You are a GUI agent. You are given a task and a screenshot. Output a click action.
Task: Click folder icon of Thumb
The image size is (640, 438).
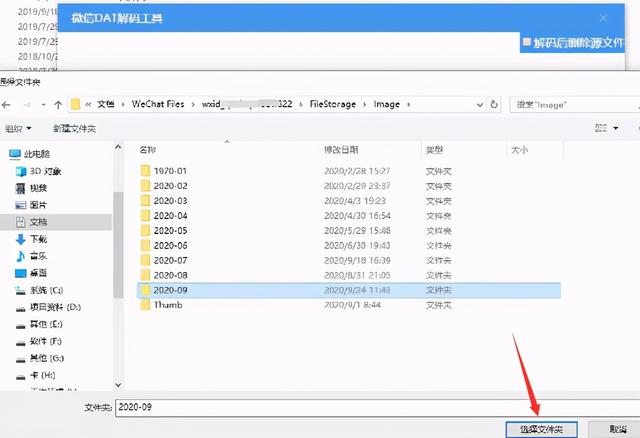[x=145, y=305]
